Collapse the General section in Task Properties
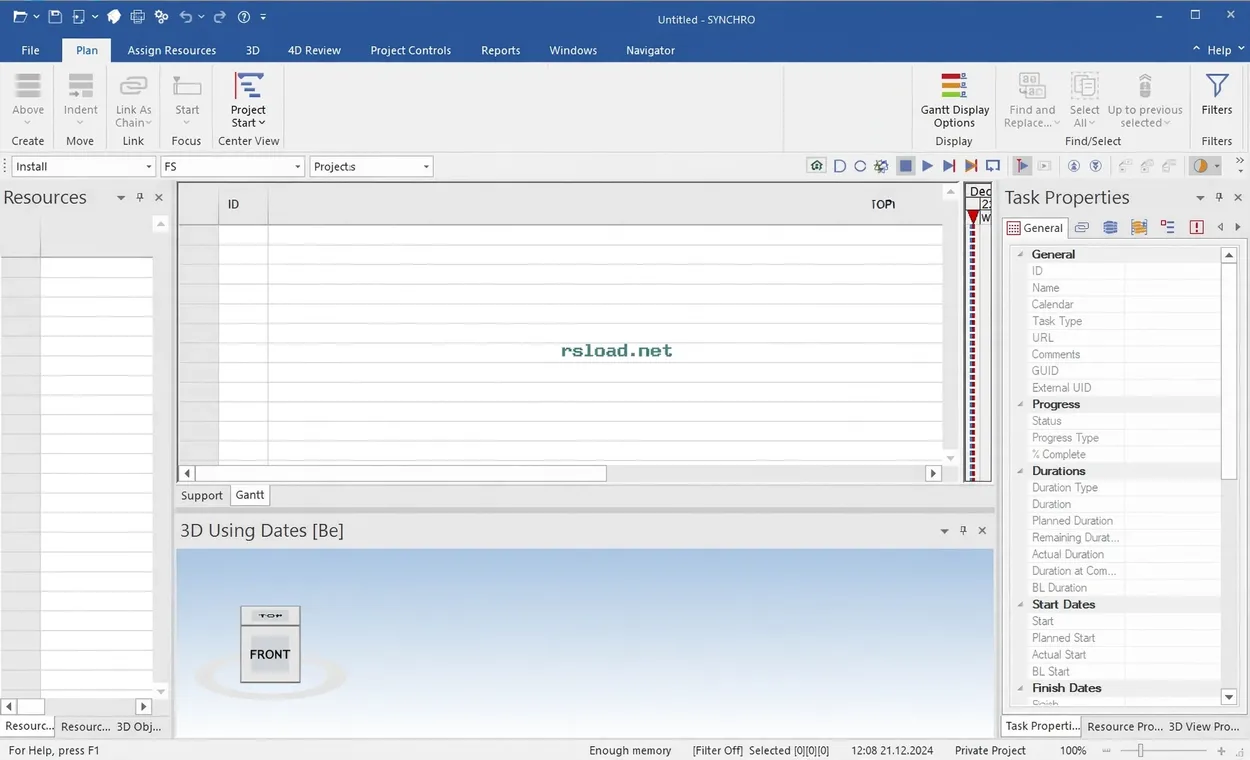 1021,254
